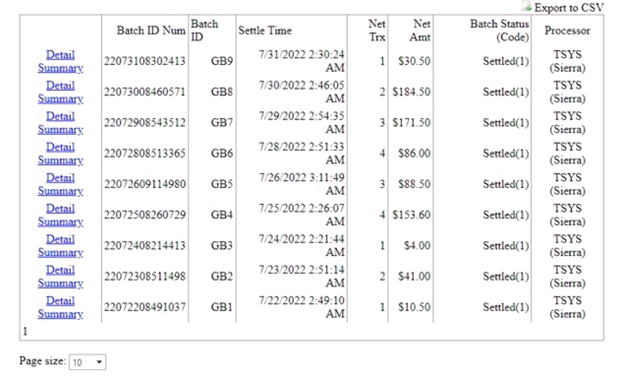This screenshot has height=379, width=624.
Task: Open Detail link for batch GB8
Action: coord(60,85)
